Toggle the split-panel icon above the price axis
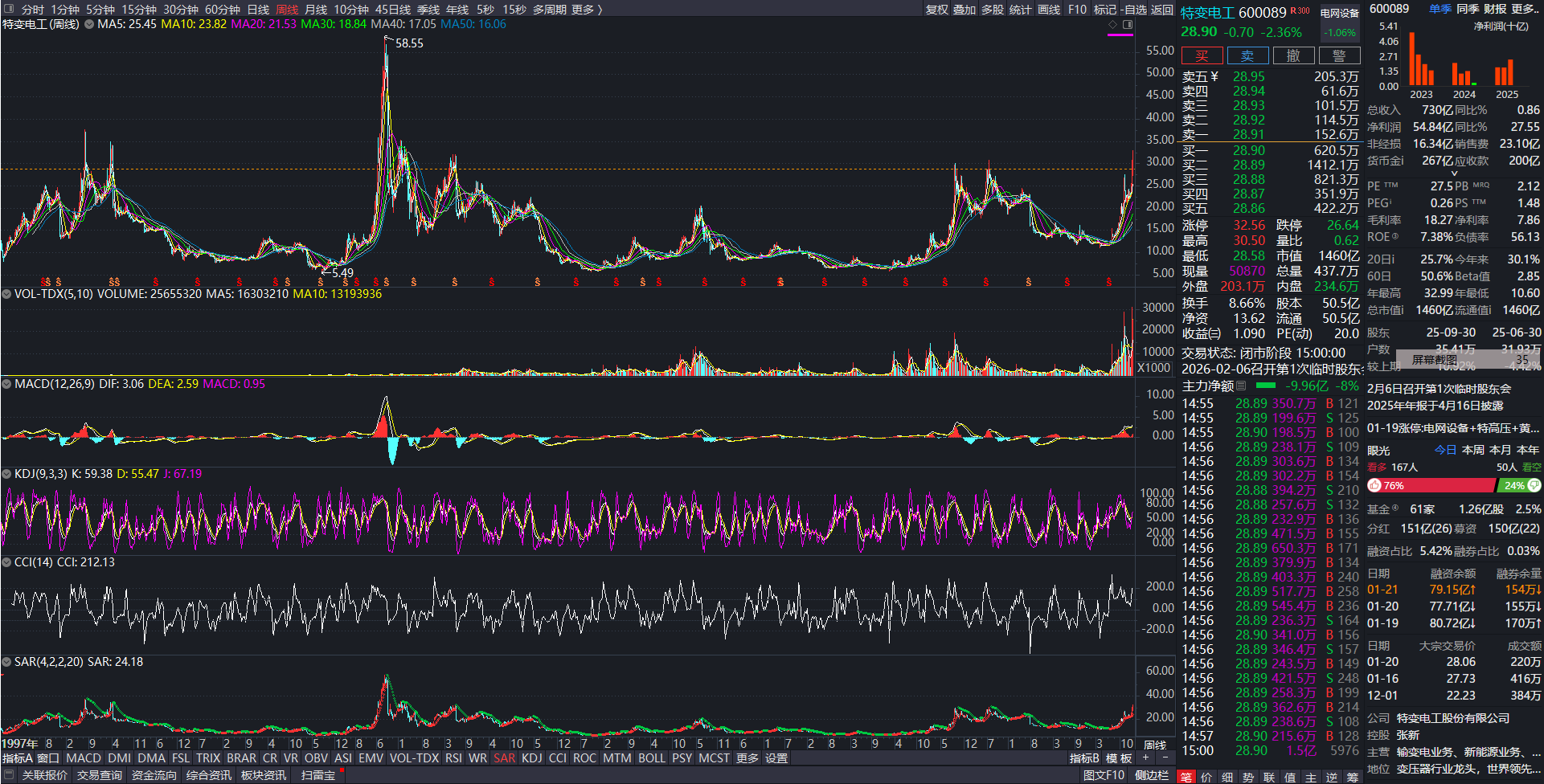The width and height of the screenshot is (1544, 784). tap(1128, 25)
